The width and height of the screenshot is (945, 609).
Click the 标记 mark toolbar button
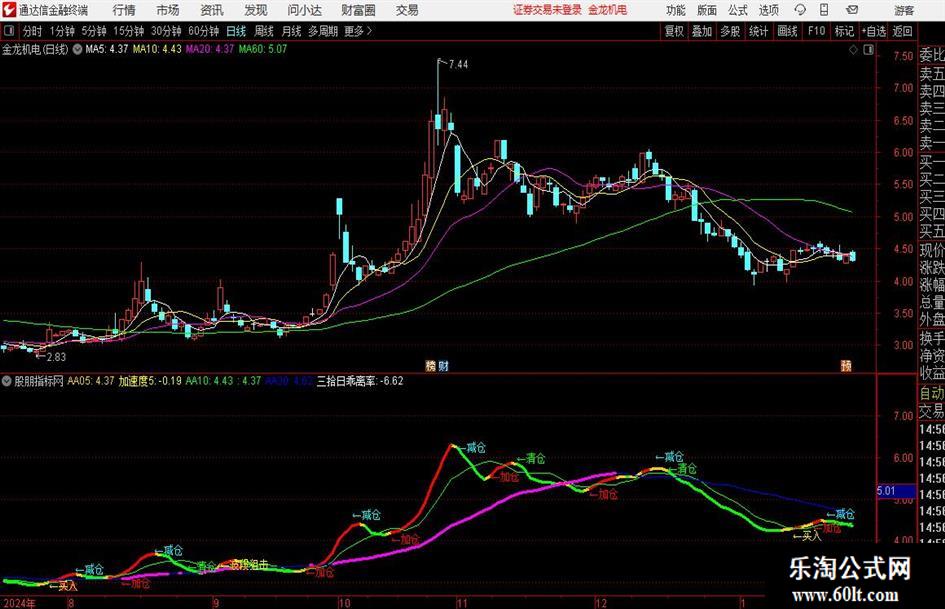point(844,31)
